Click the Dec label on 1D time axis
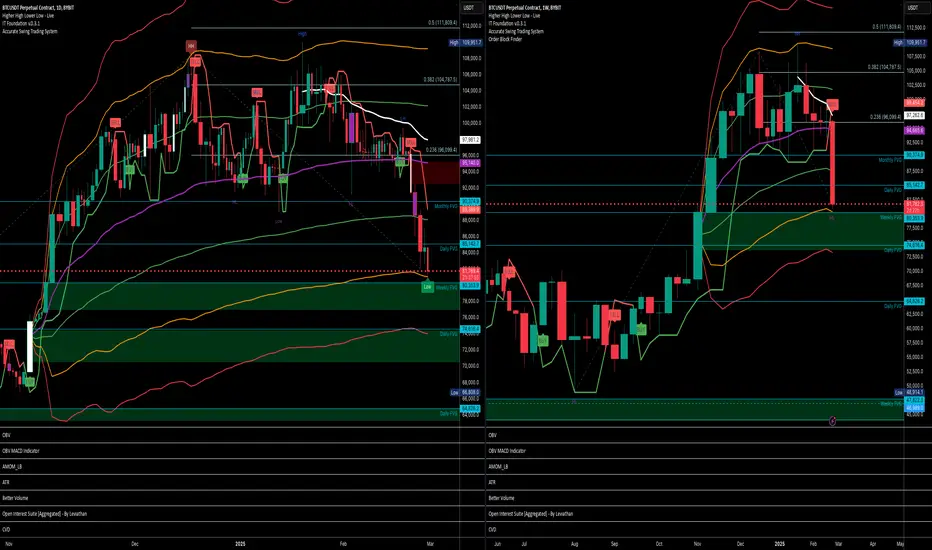 (135, 543)
